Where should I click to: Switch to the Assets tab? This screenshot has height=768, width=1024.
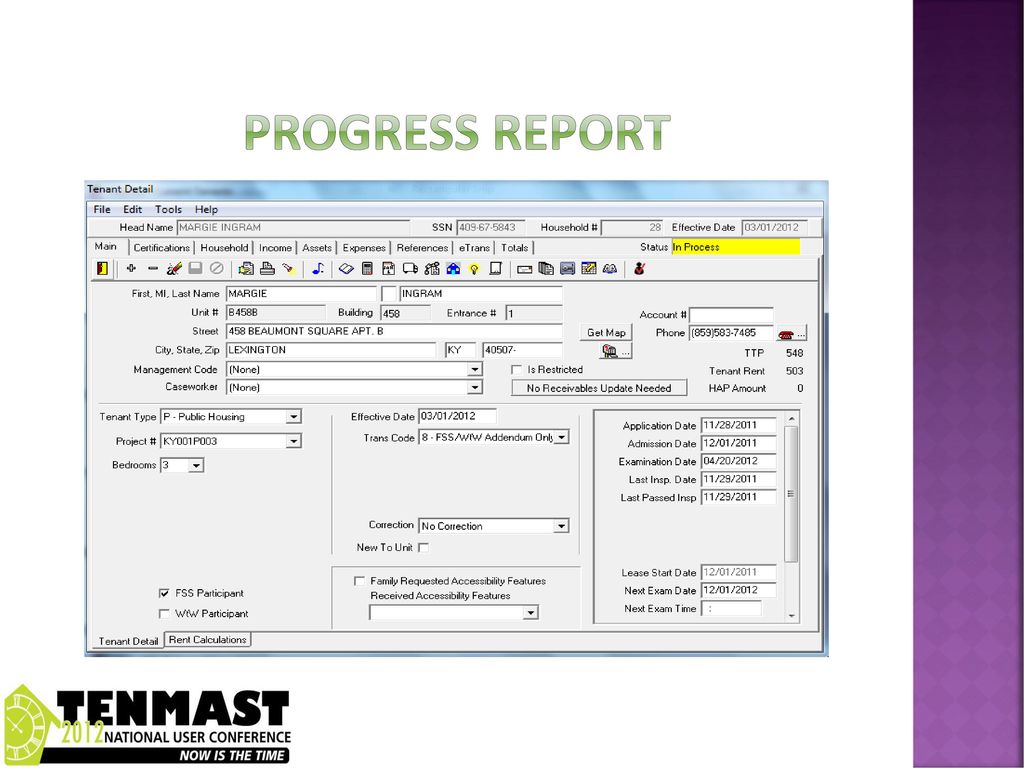coord(317,248)
